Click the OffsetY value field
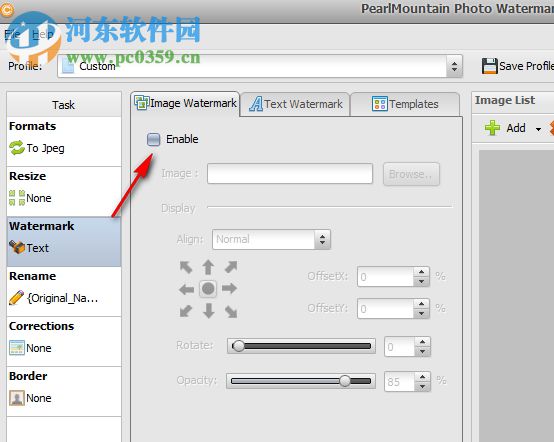Viewport: 554px width, 442px height. 385,308
